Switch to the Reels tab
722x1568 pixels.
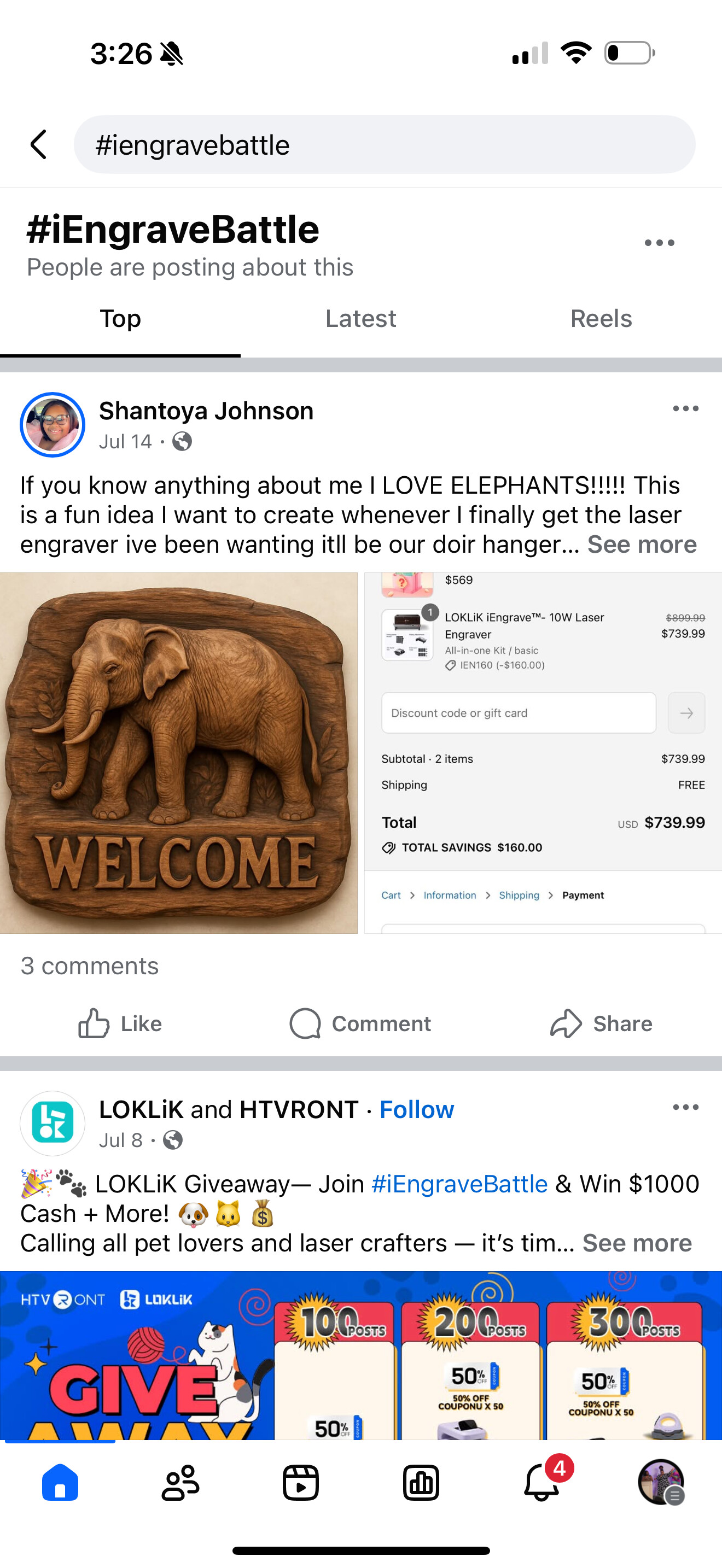pyautogui.click(x=601, y=319)
